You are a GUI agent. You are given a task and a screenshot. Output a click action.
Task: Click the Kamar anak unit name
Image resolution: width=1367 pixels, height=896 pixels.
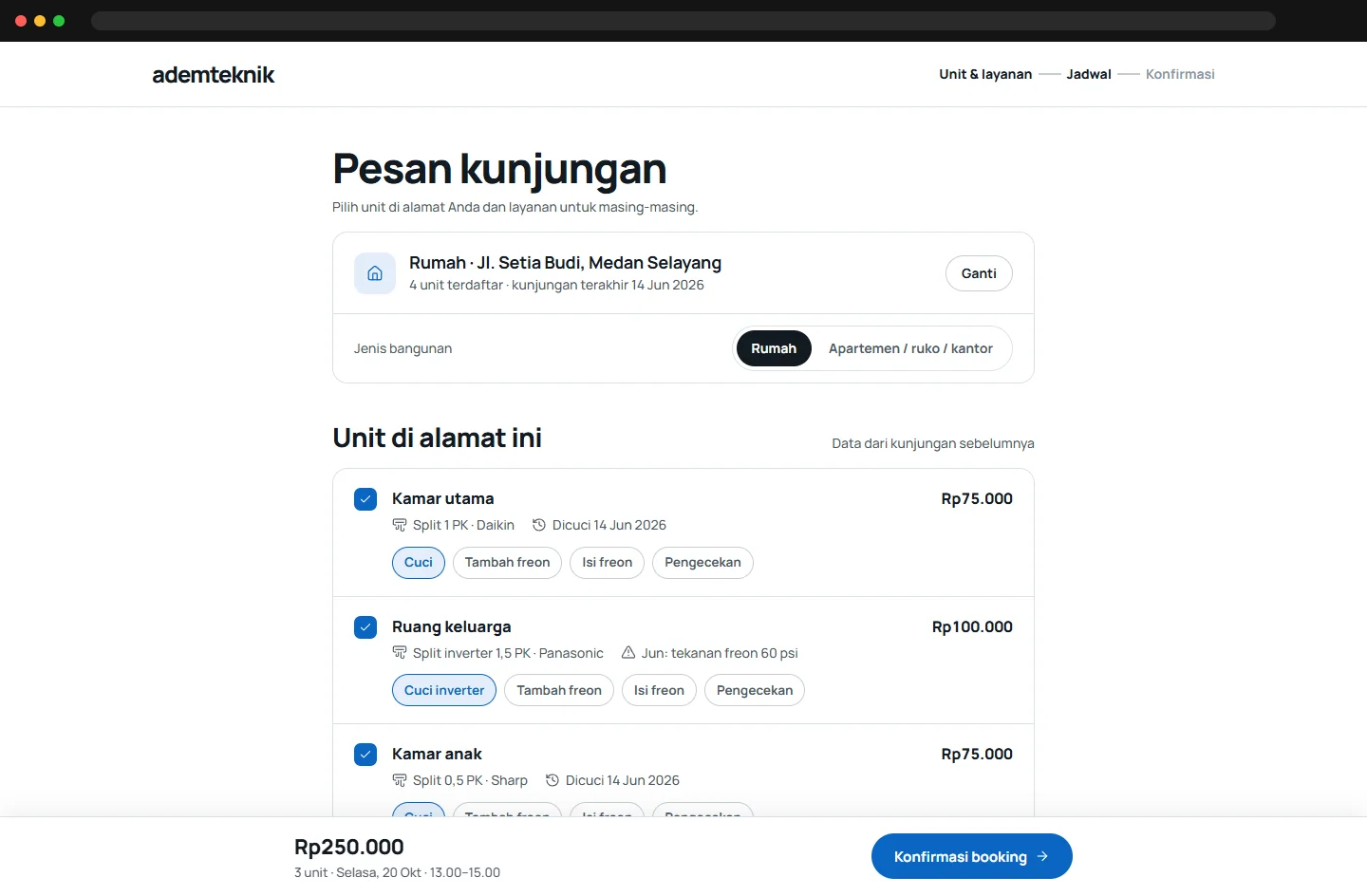(437, 754)
